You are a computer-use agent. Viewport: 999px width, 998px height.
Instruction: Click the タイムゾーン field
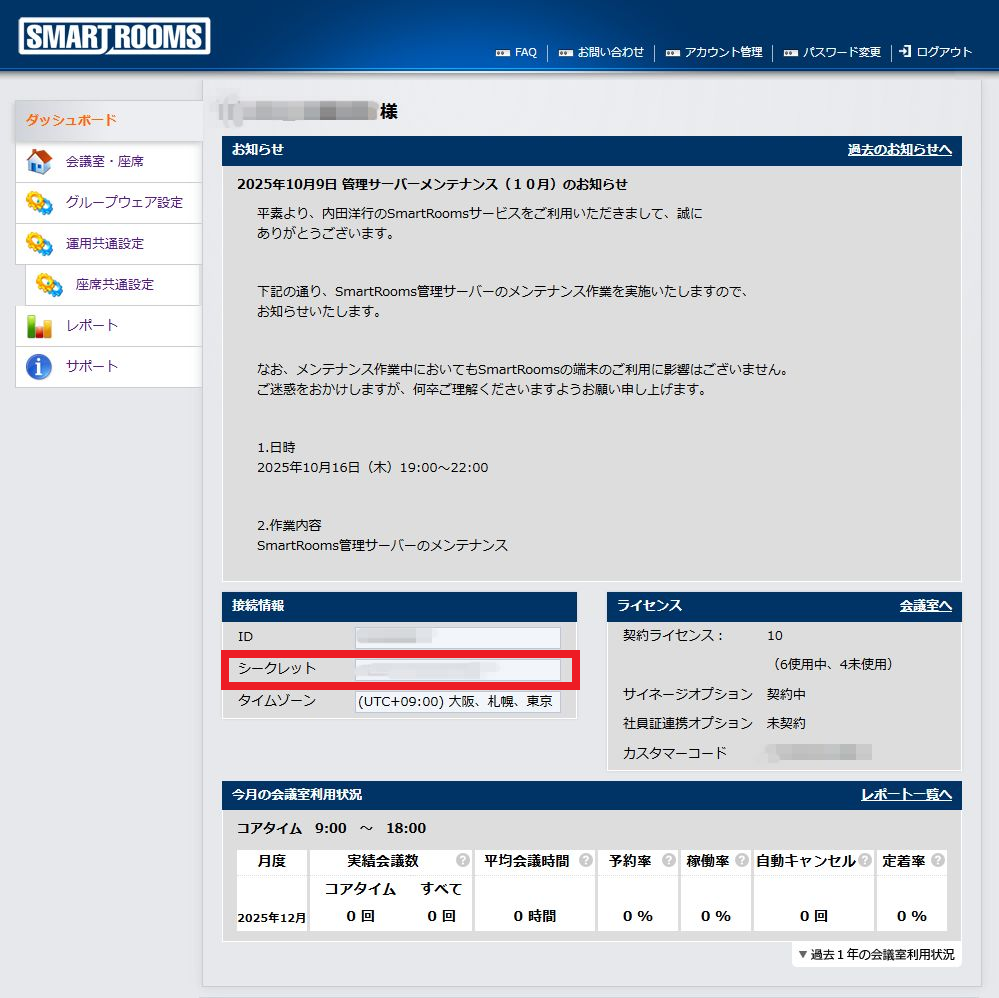click(x=458, y=701)
